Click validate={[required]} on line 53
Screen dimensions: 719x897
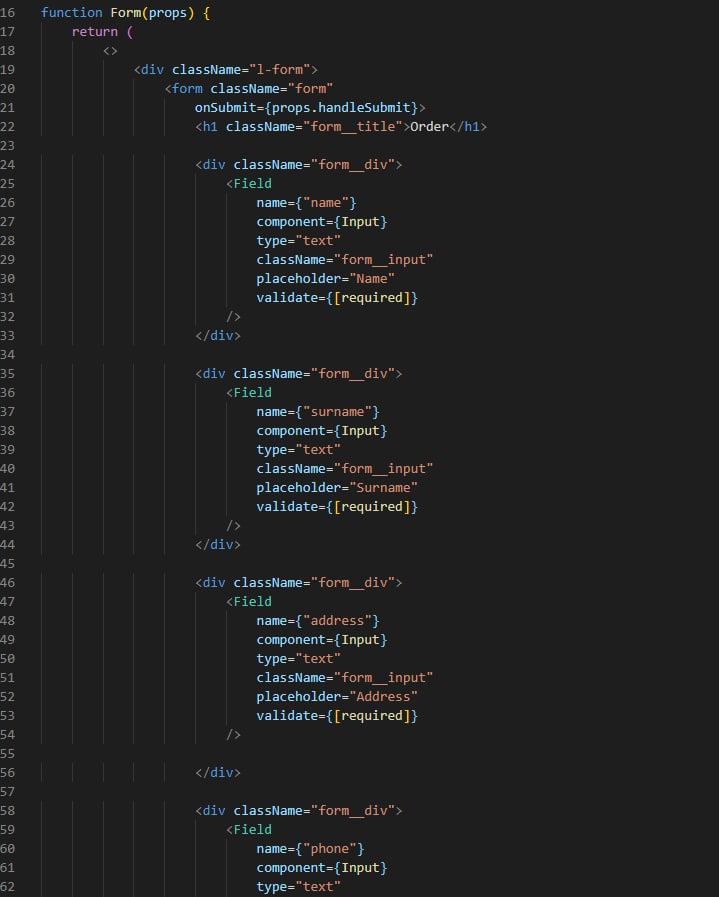point(337,716)
